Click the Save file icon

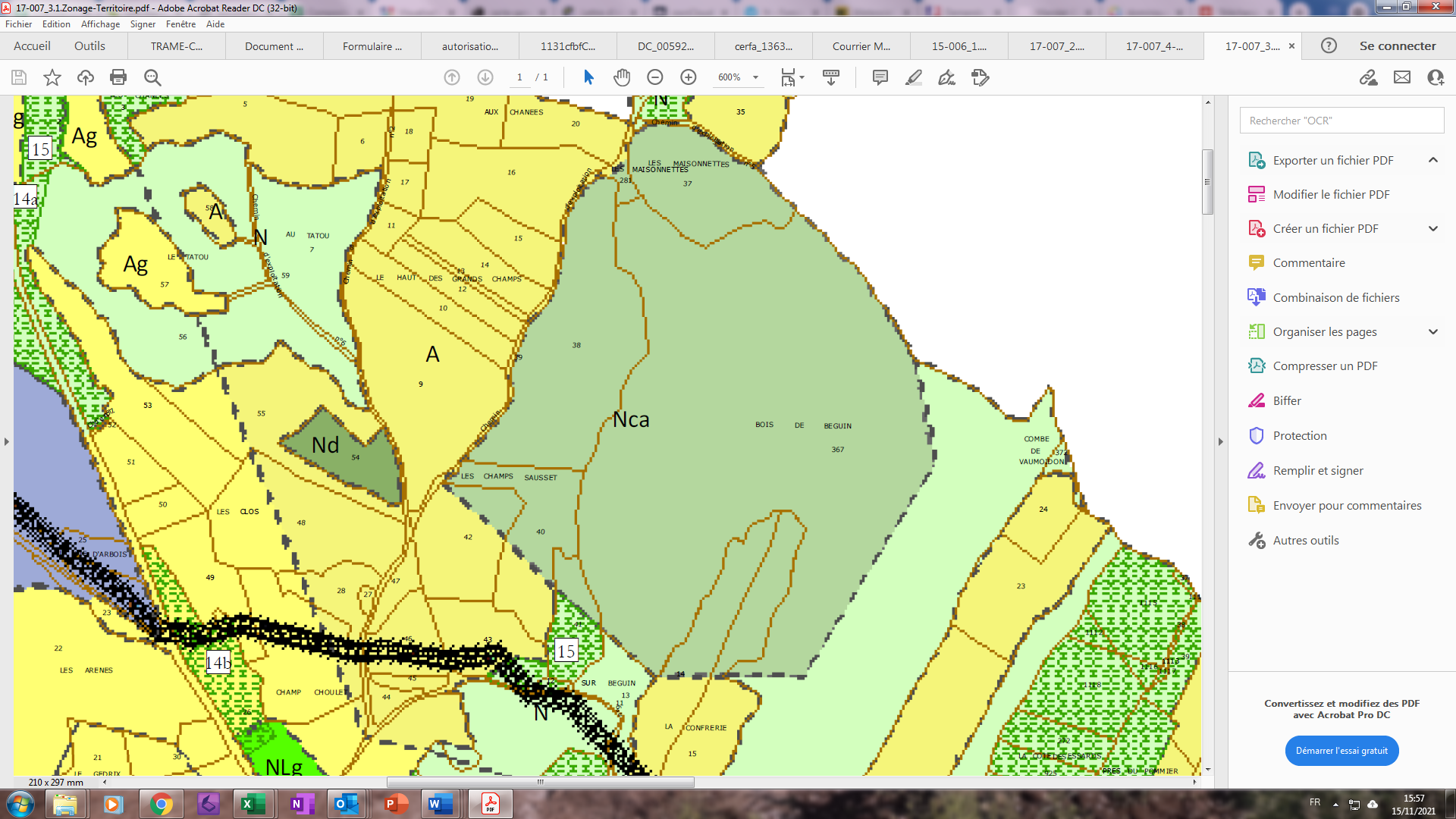(x=19, y=77)
